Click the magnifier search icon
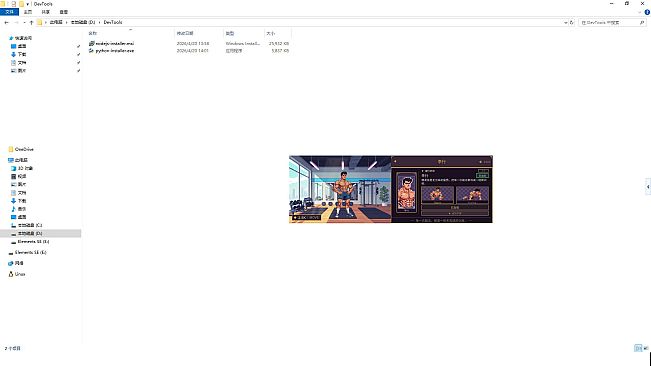The width and height of the screenshot is (651, 366). coord(642,22)
